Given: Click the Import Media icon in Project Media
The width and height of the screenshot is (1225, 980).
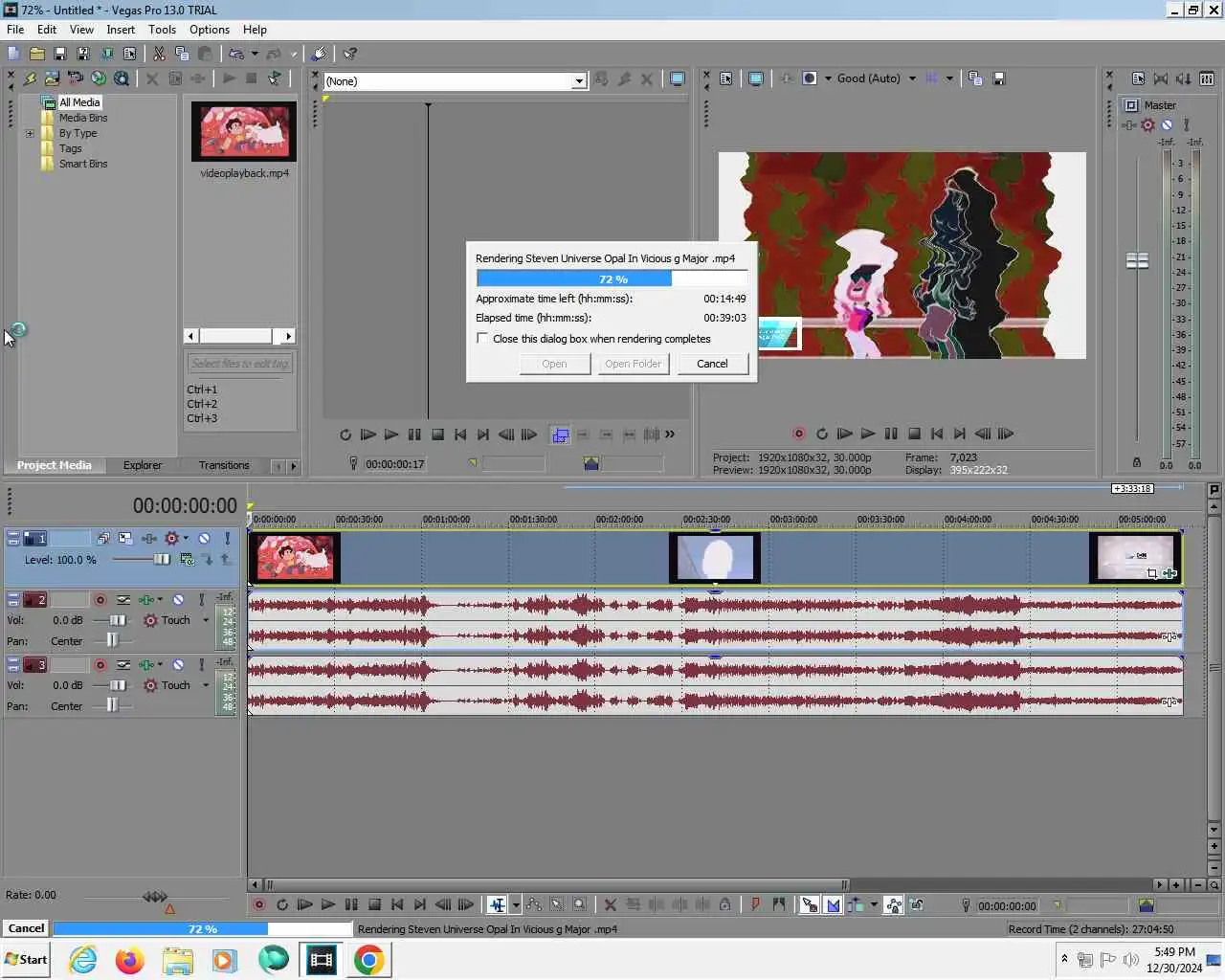Looking at the screenshot, I should click(52, 78).
